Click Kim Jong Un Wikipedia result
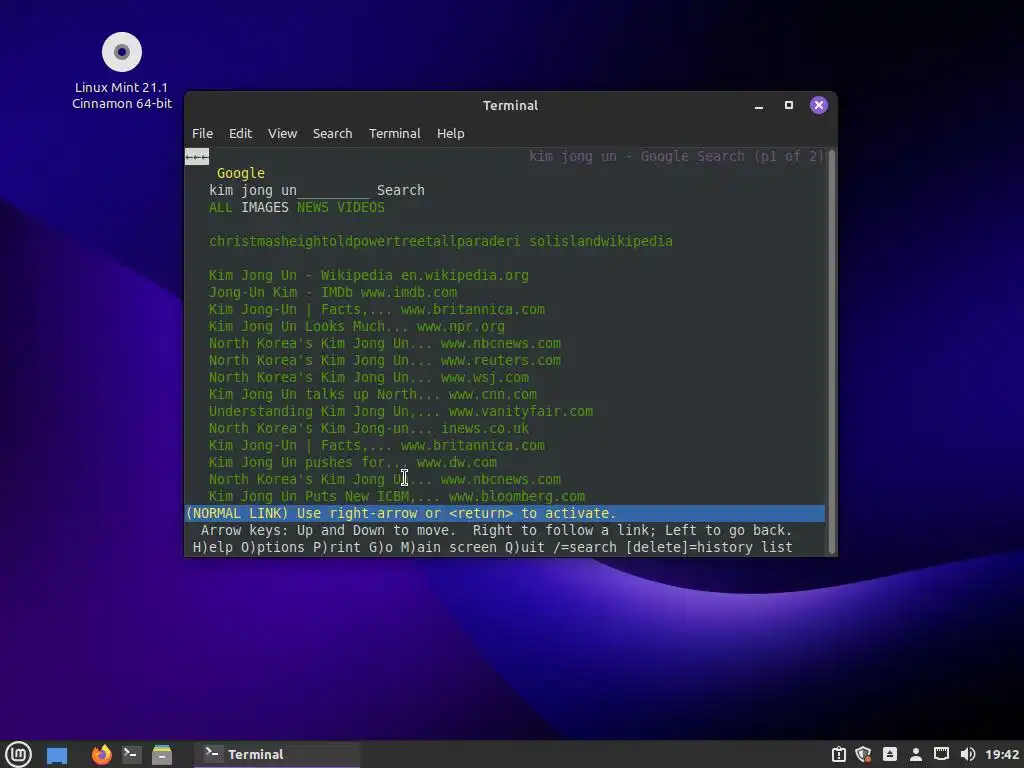Image resolution: width=1024 pixels, height=768 pixels. click(x=369, y=275)
